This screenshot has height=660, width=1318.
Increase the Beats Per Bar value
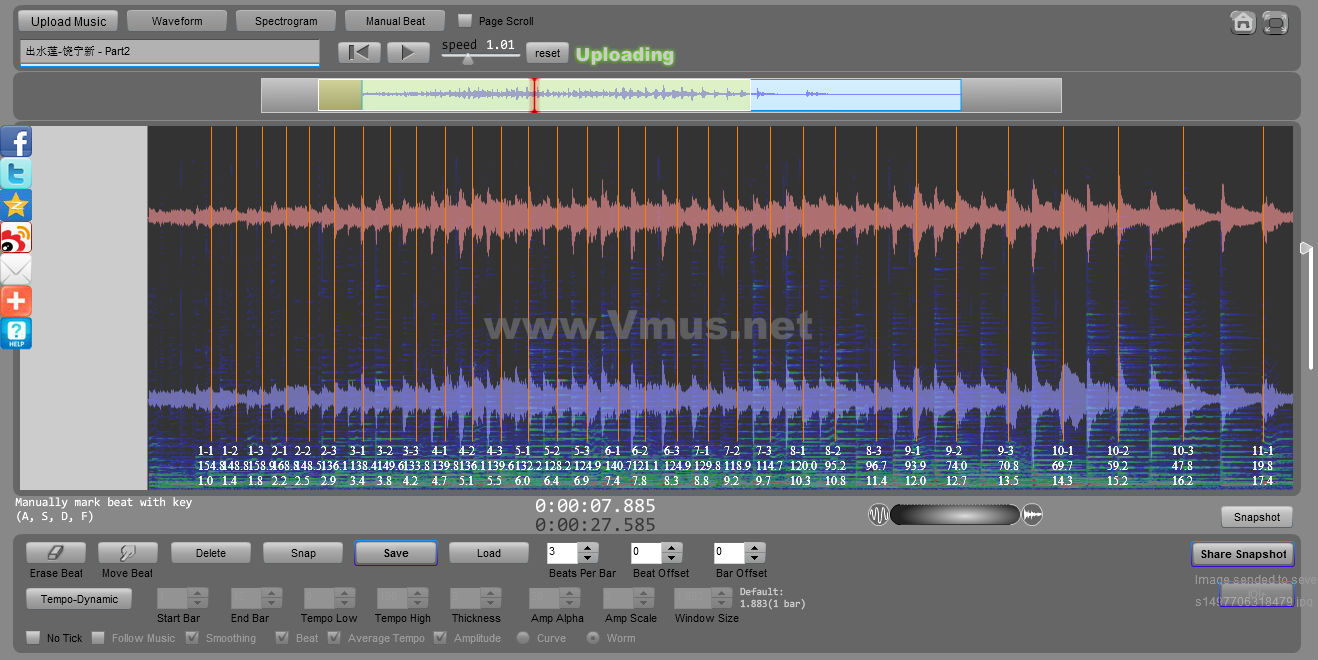(588, 548)
